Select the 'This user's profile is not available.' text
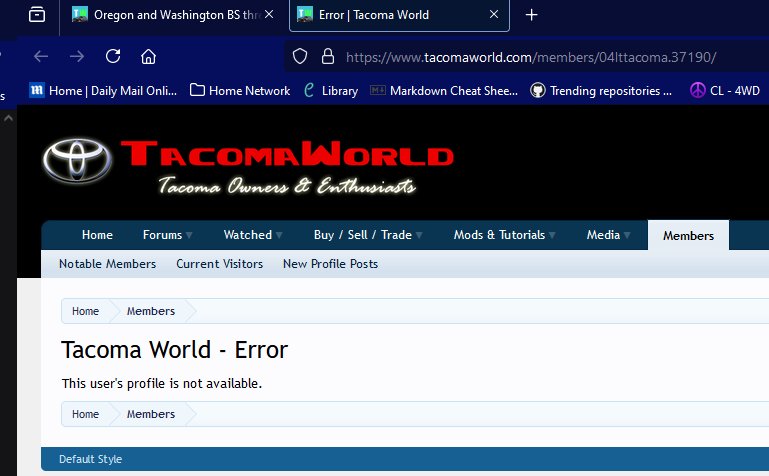769x476 pixels. (x=162, y=383)
